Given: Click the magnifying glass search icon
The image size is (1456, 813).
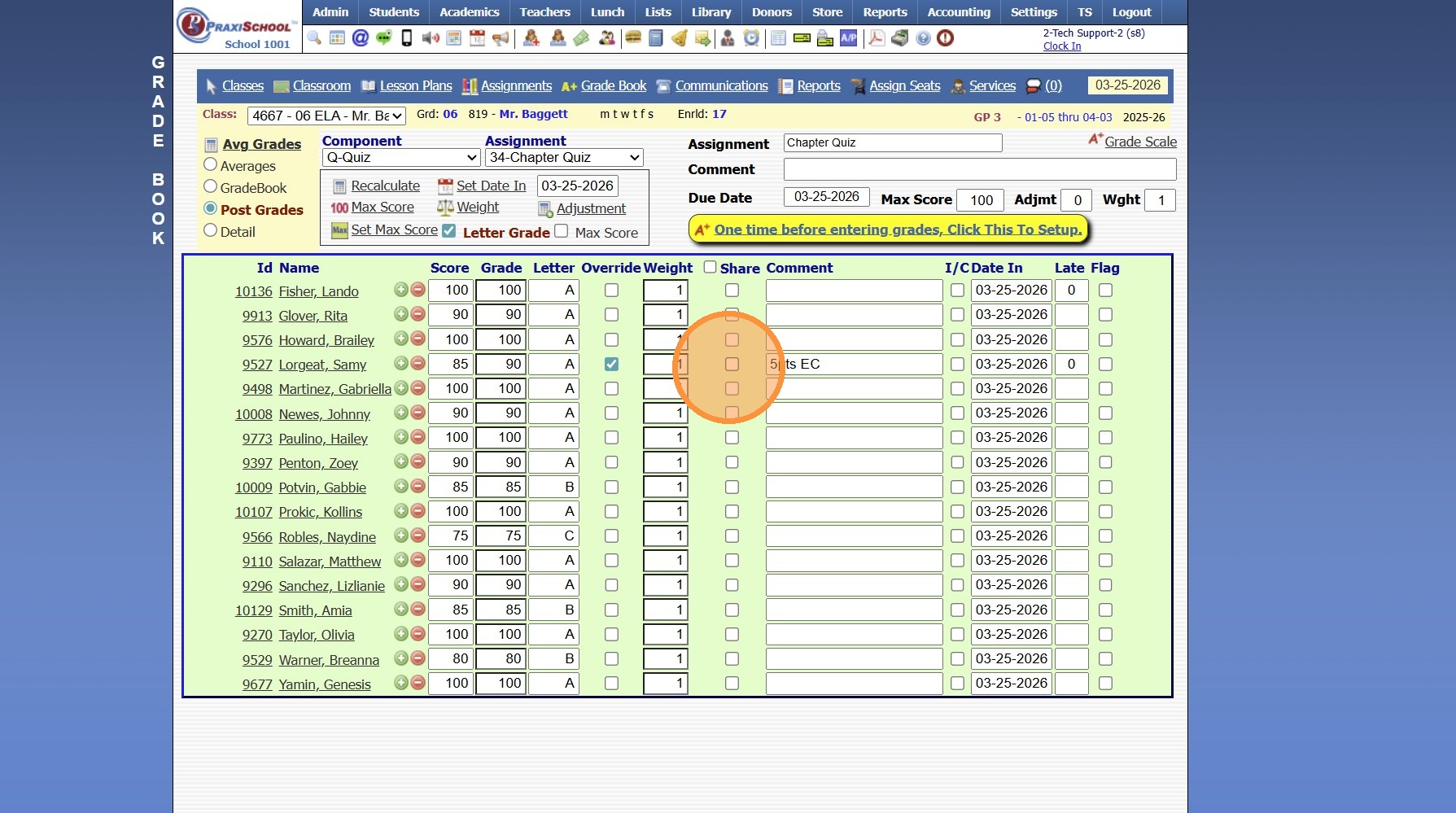Looking at the screenshot, I should coord(314,38).
